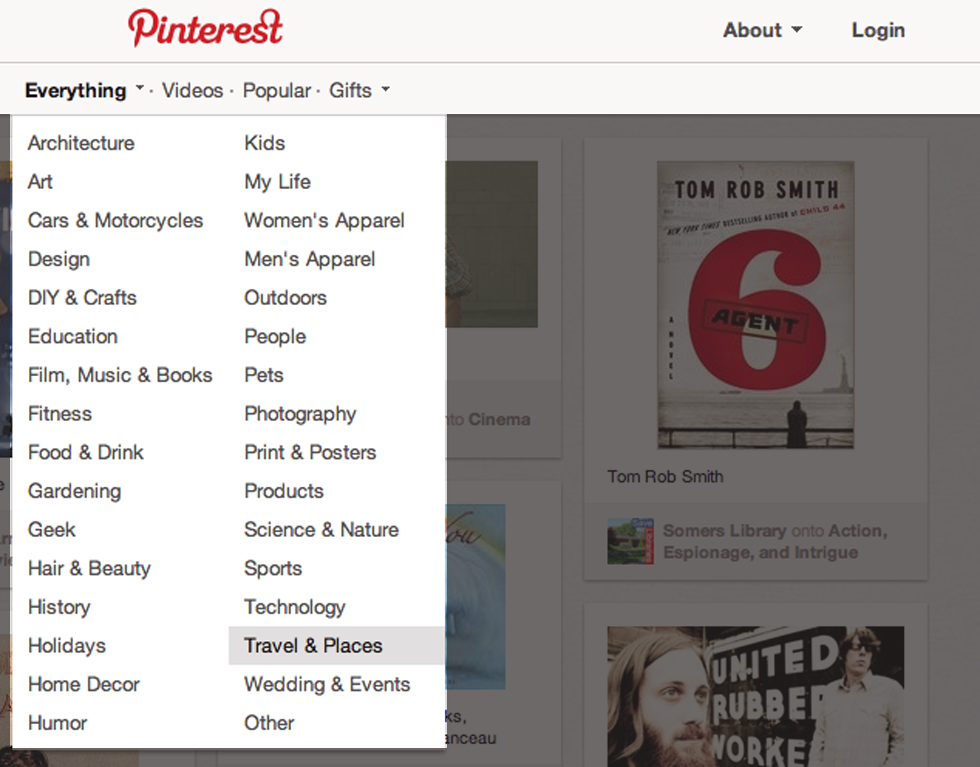980x767 pixels.
Task: Open the United Rubber Workers photo pin
Action: coord(755,696)
